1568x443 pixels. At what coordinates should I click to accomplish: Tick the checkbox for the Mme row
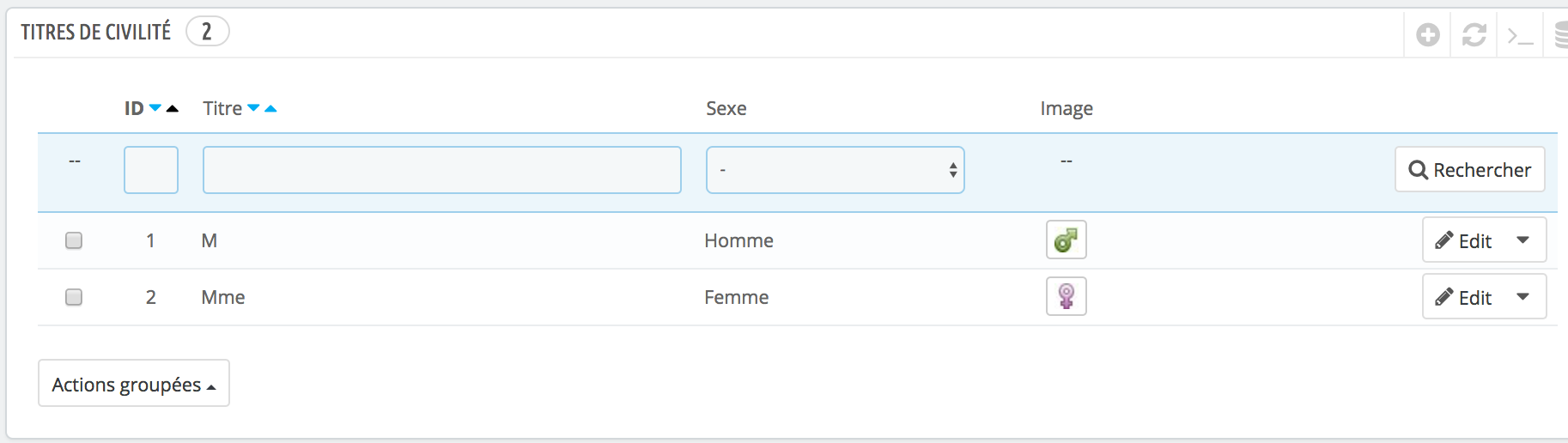pyautogui.click(x=74, y=297)
